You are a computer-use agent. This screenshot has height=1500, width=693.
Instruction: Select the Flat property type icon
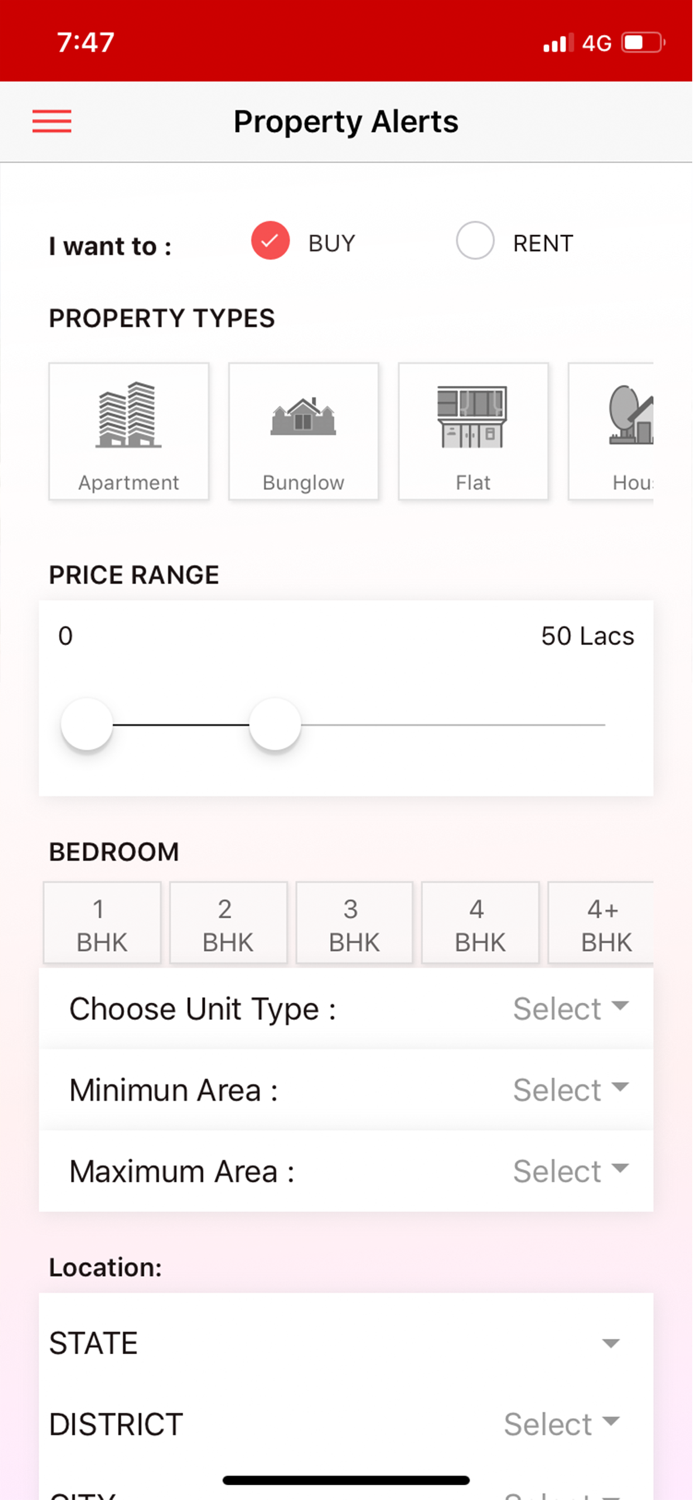tap(473, 431)
